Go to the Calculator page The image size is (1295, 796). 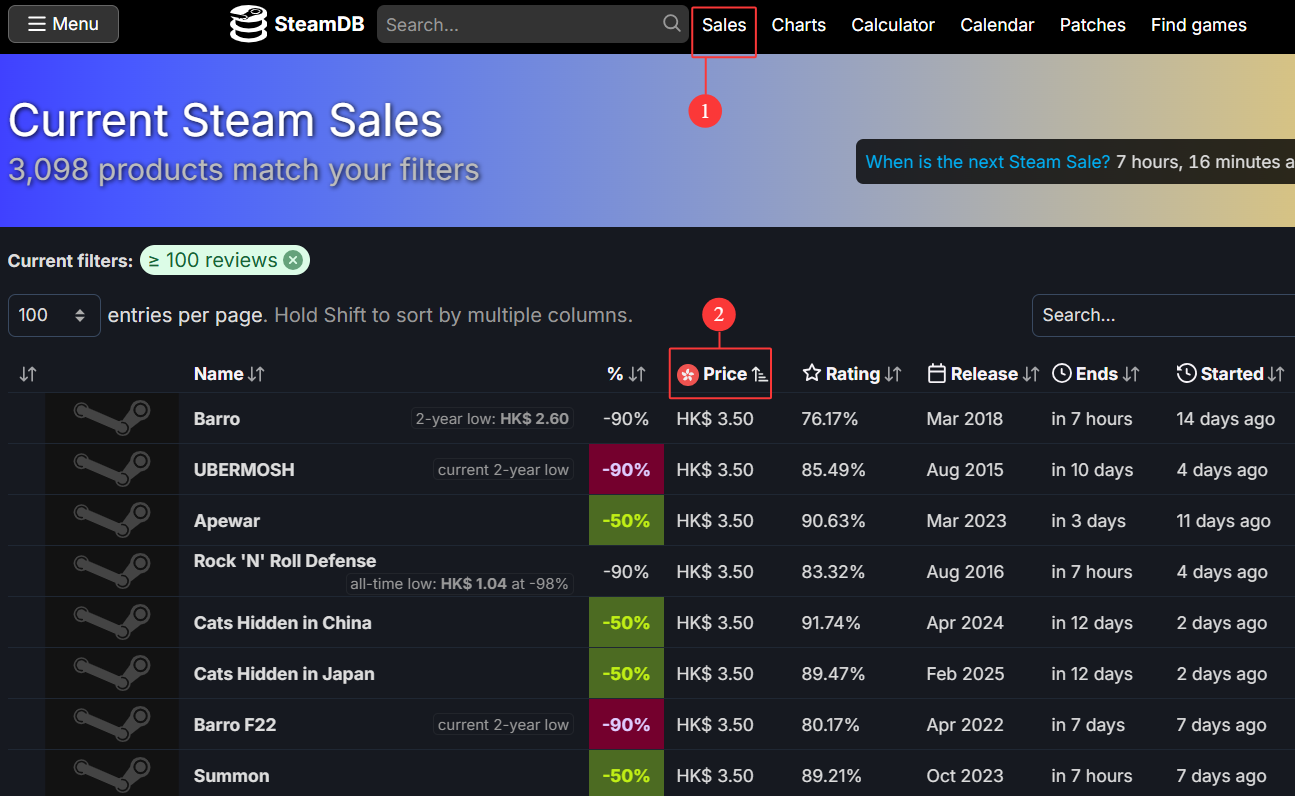[x=893, y=25]
